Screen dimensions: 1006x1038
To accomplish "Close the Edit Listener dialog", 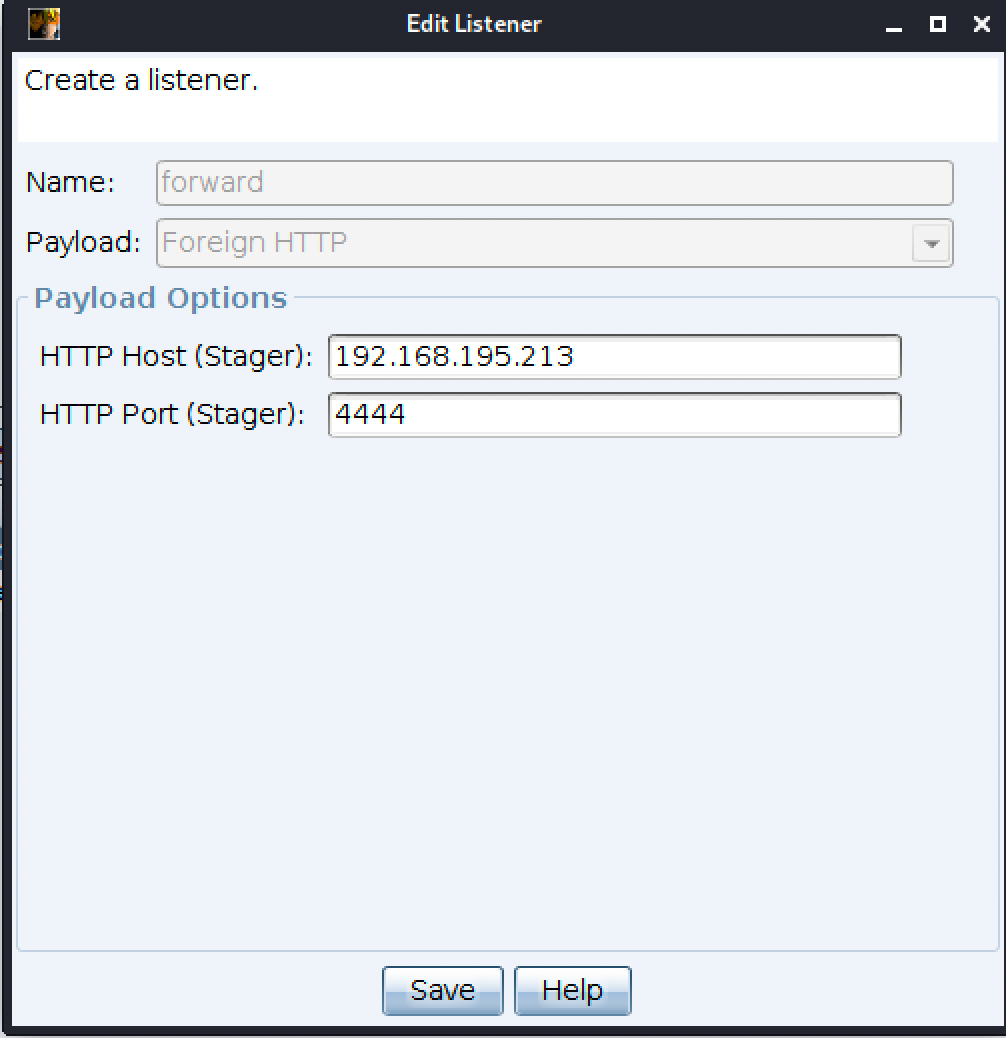I will pyautogui.click(x=982, y=25).
